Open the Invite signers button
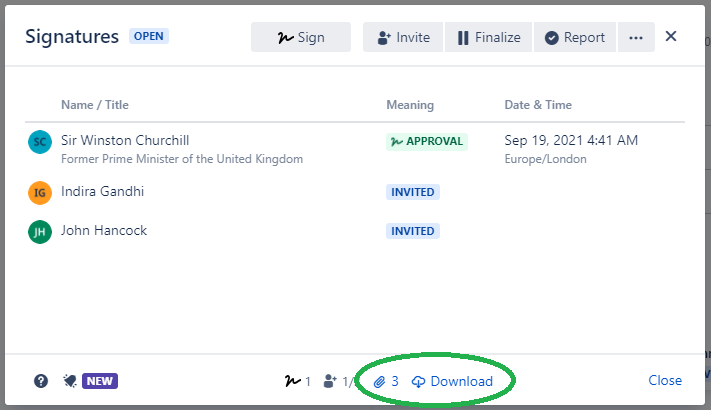Viewport: 711px width, 410px height. coord(402,37)
